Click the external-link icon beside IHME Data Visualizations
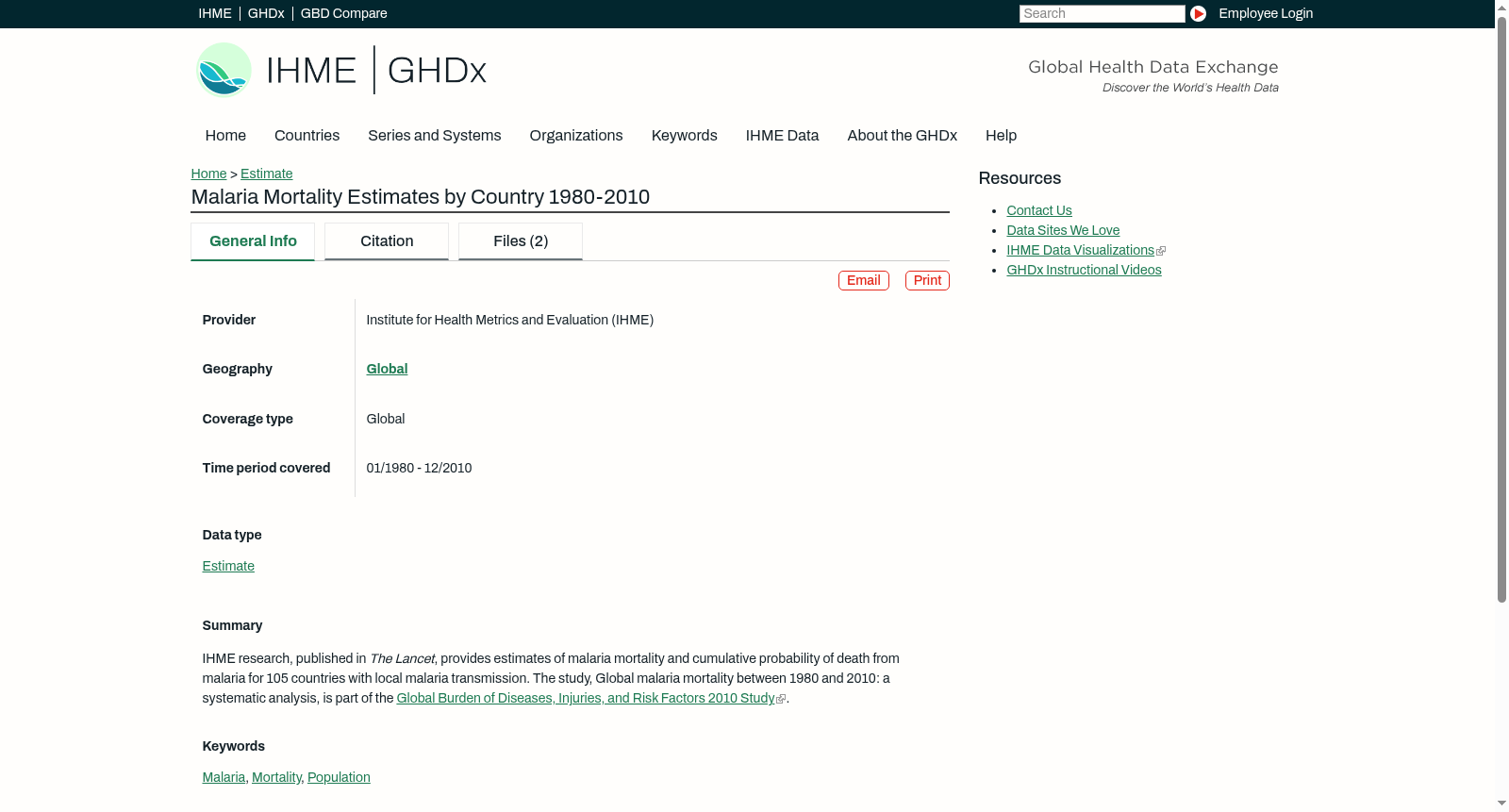 pos(1161,251)
